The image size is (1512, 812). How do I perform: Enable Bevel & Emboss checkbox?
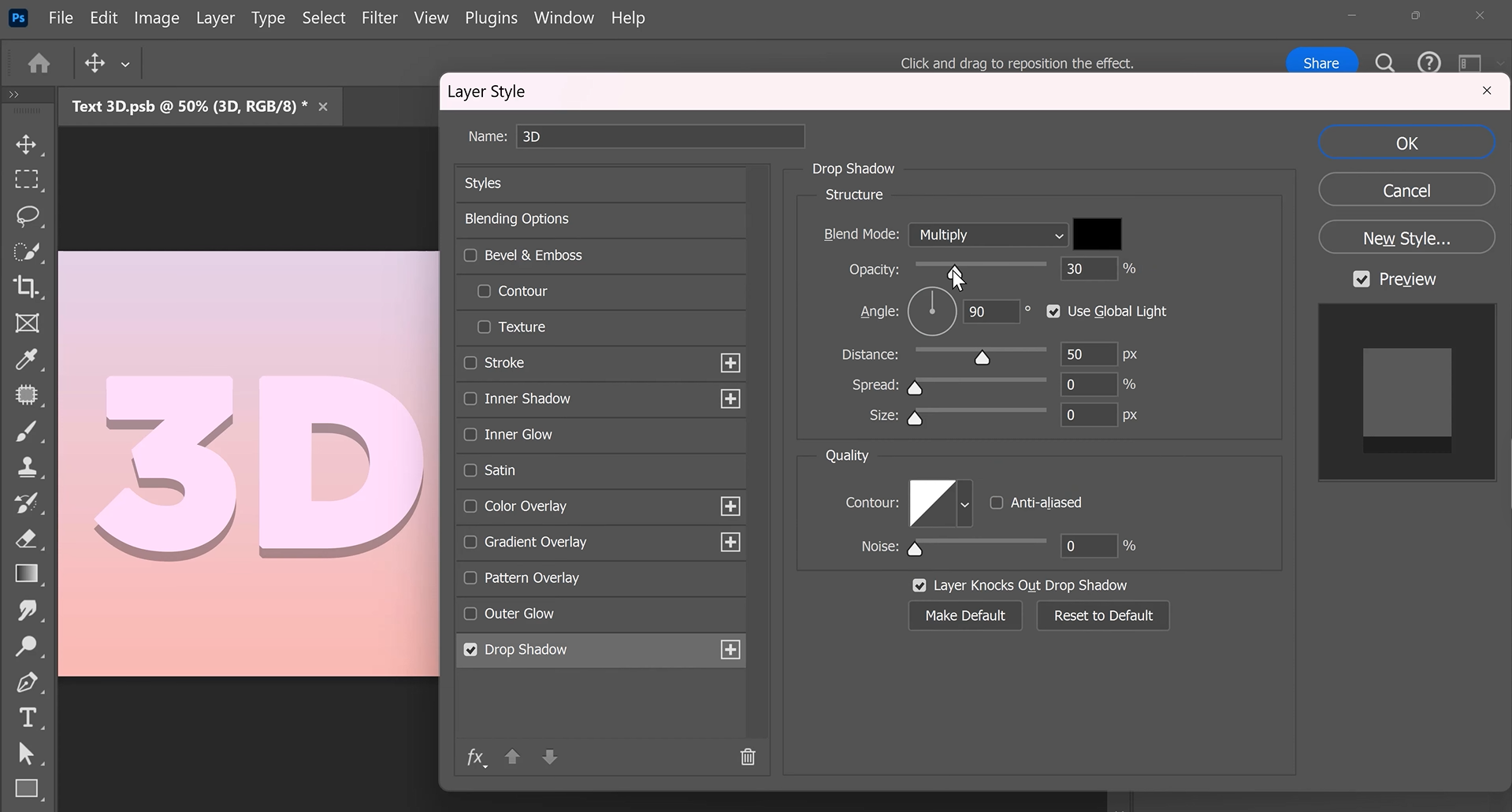(x=470, y=255)
